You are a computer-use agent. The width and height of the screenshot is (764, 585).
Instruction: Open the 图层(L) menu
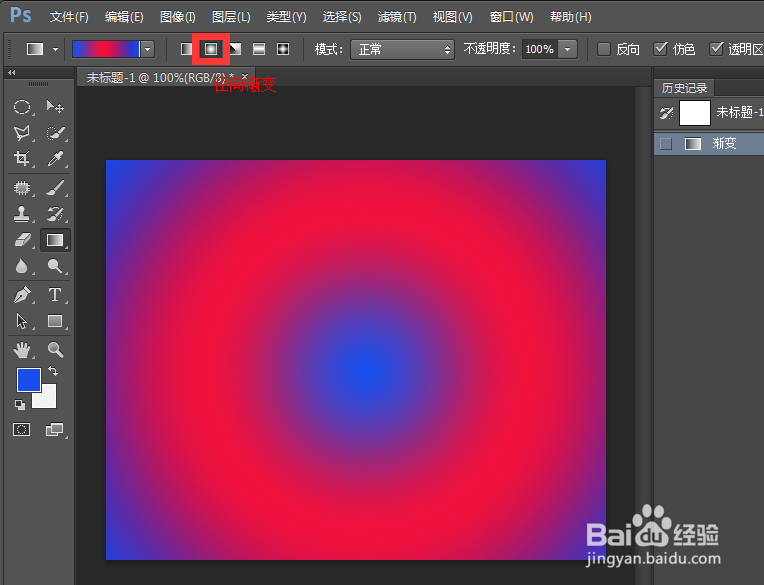pos(231,17)
